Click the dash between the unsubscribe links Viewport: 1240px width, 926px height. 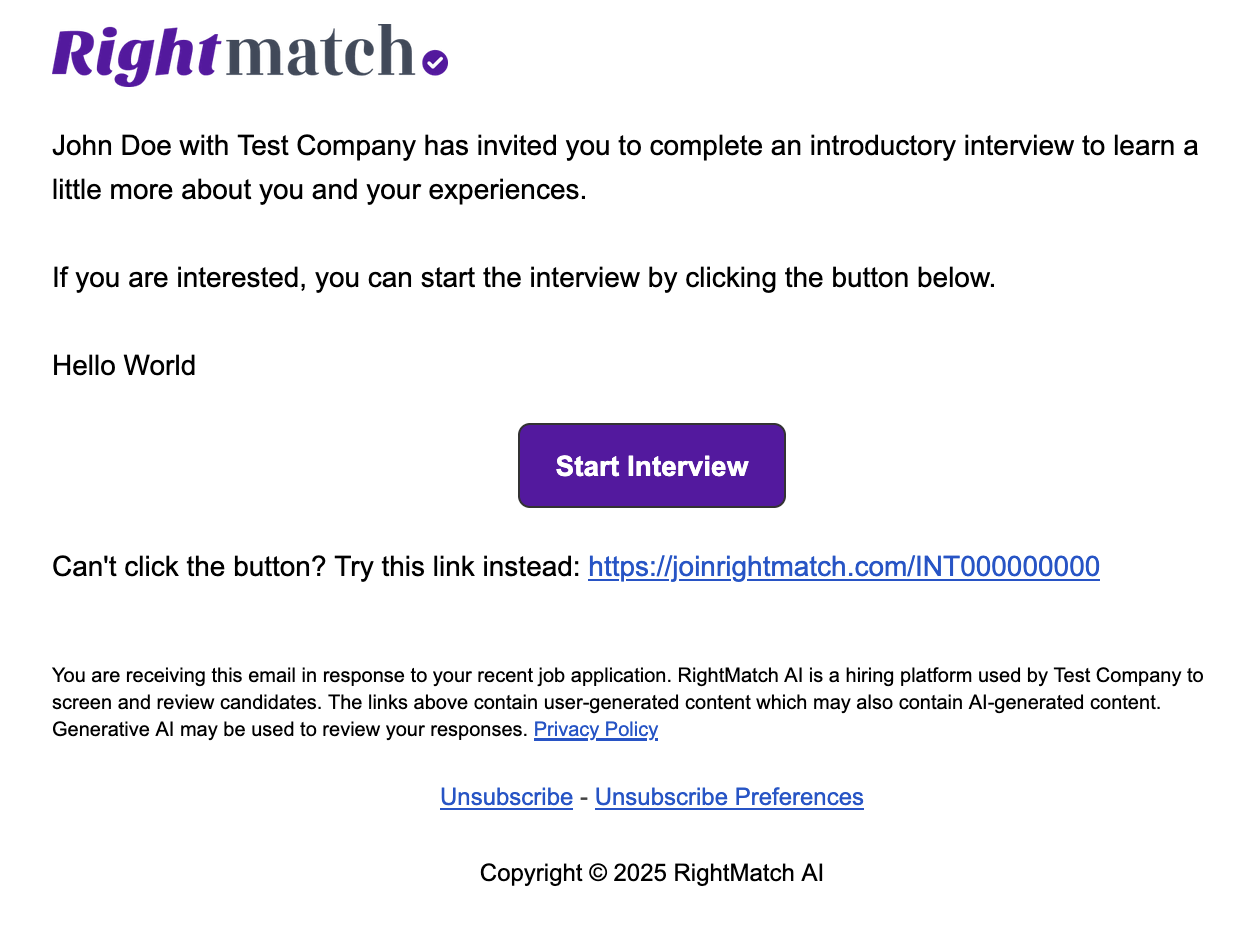[x=584, y=798]
